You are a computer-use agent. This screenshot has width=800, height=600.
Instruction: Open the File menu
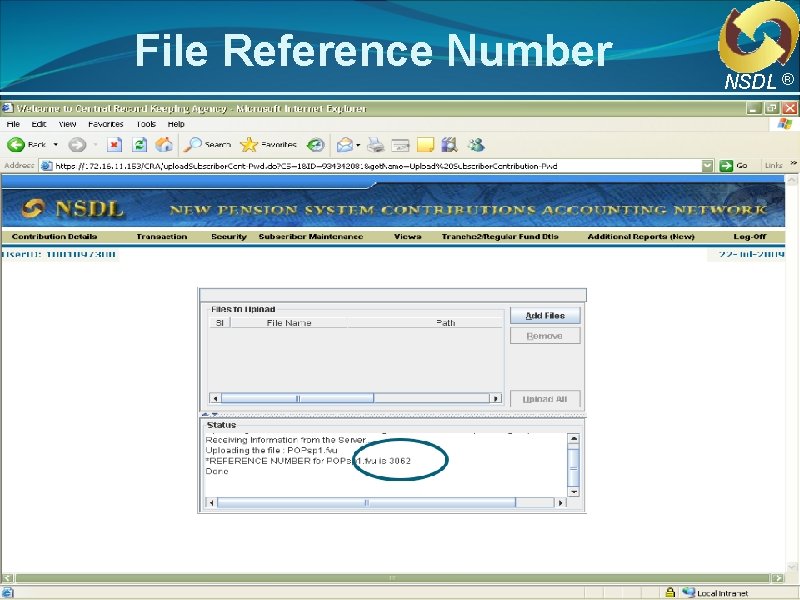(13, 124)
